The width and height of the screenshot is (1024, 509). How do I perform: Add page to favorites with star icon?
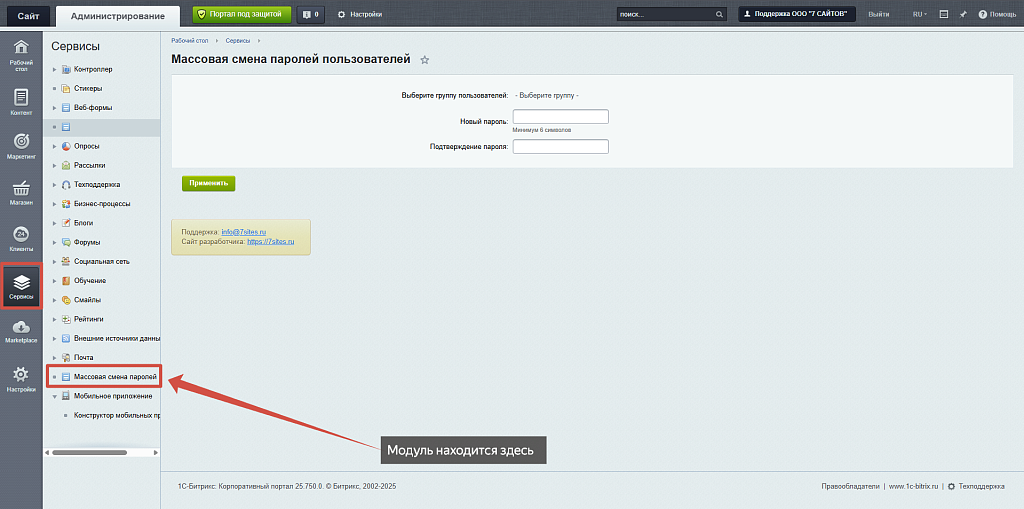tap(424, 60)
